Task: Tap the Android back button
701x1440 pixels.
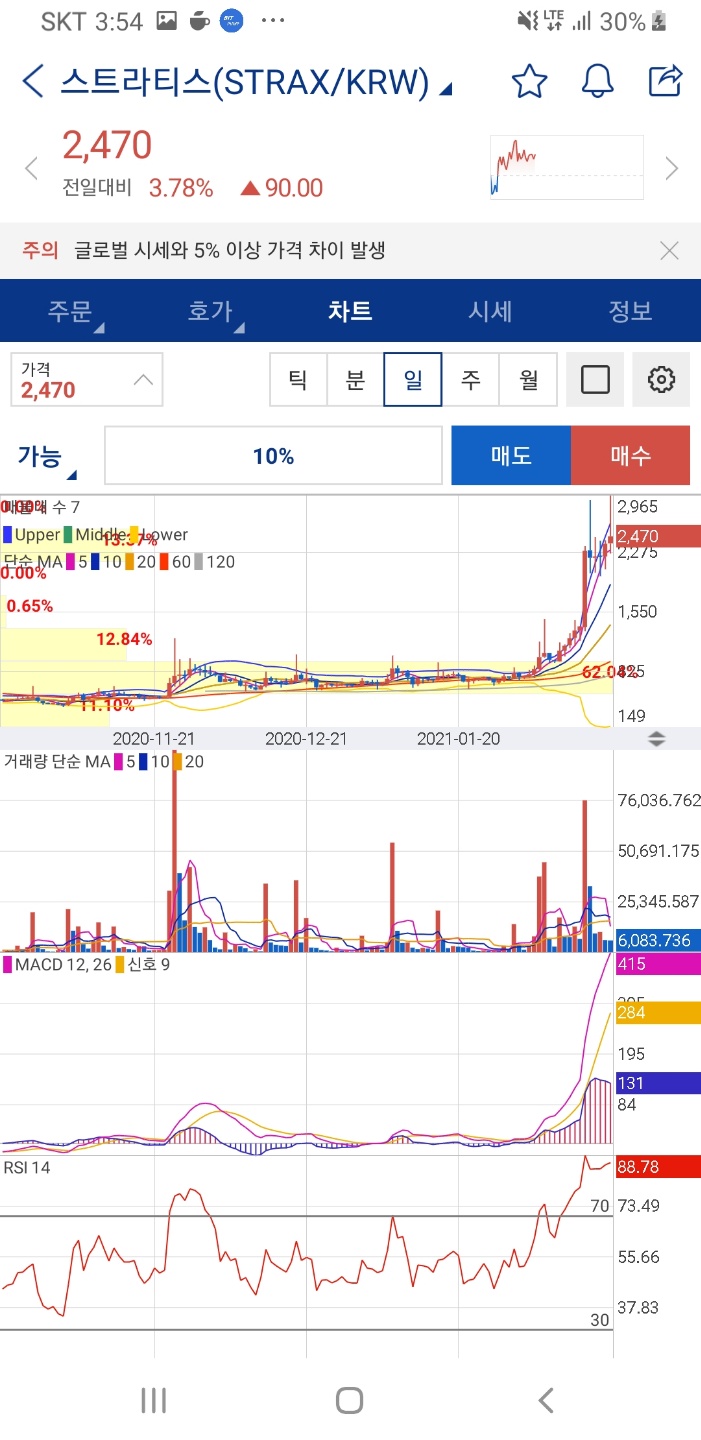Action: click(546, 1400)
